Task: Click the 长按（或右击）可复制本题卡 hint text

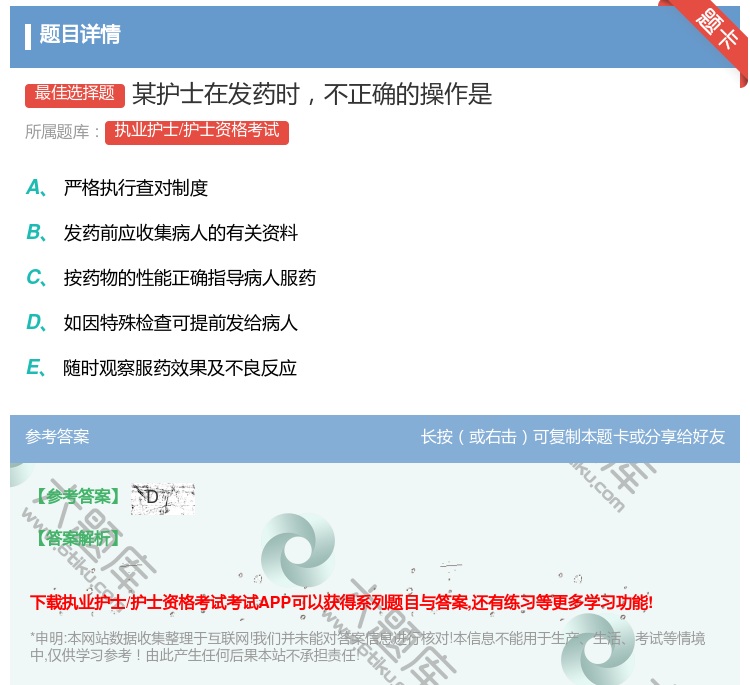Action: (x=573, y=437)
